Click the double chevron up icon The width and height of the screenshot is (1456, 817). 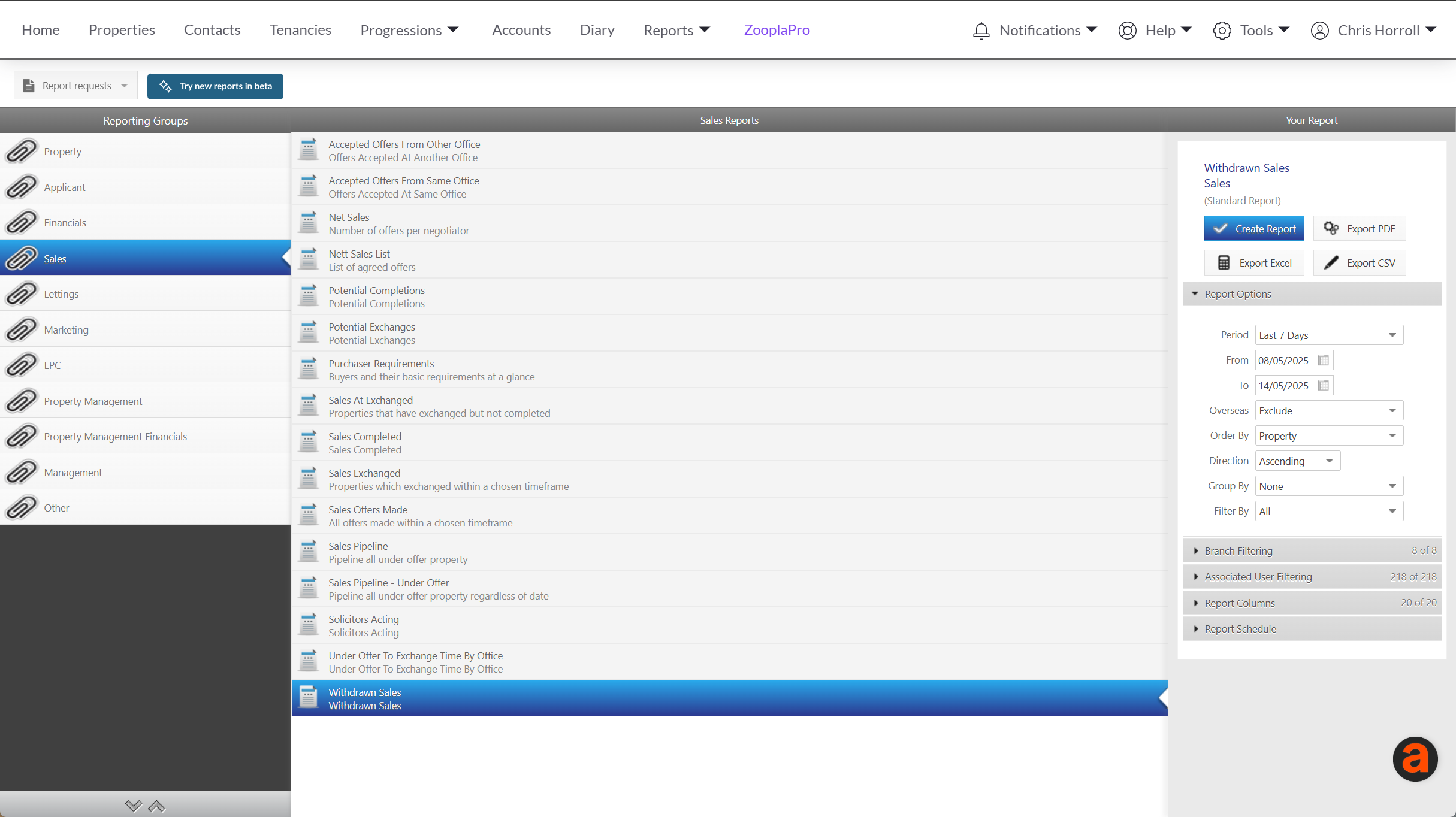156,806
